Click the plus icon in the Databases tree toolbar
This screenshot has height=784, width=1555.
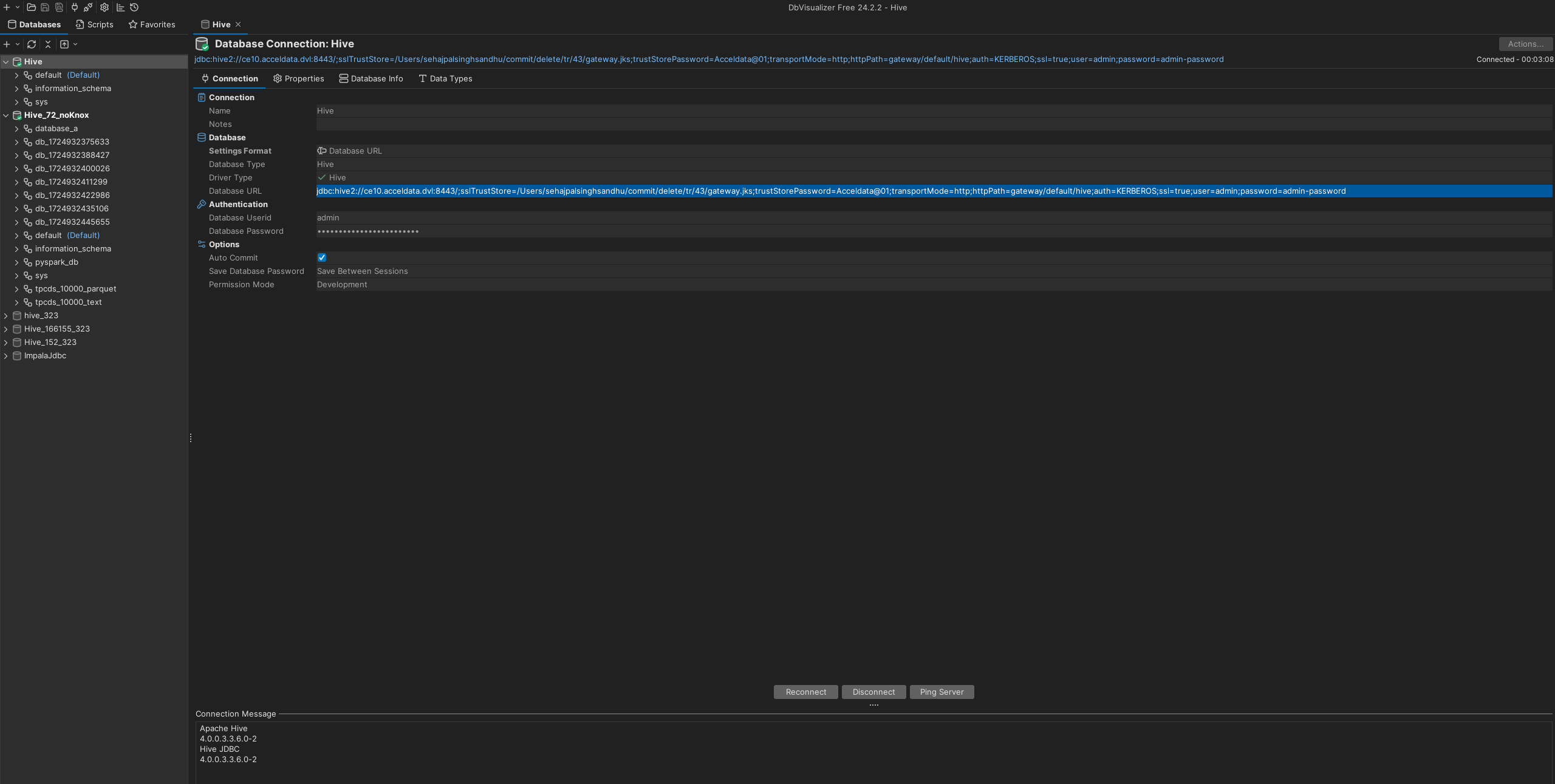[x=7, y=44]
